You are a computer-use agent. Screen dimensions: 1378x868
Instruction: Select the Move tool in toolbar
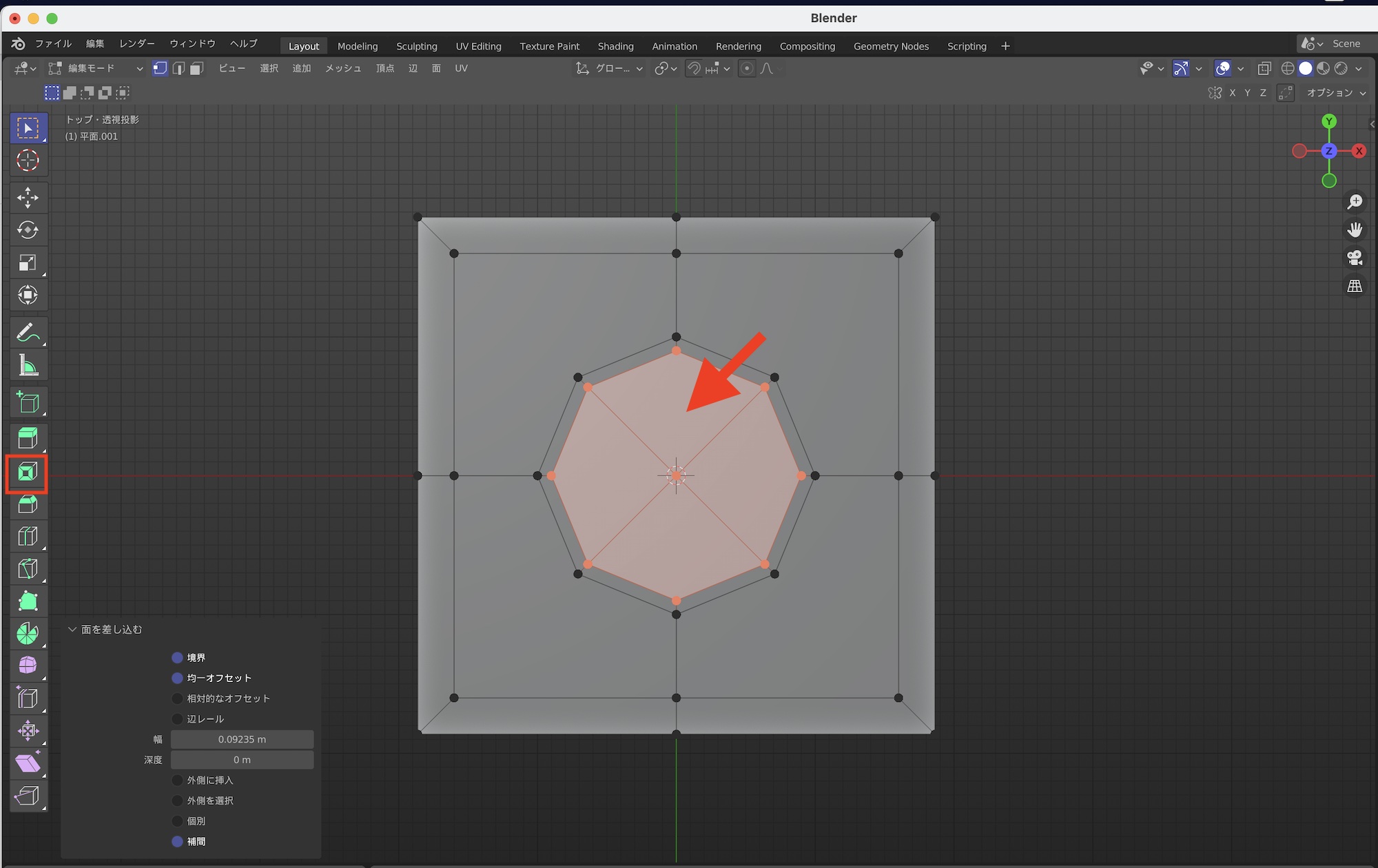tap(28, 198)
